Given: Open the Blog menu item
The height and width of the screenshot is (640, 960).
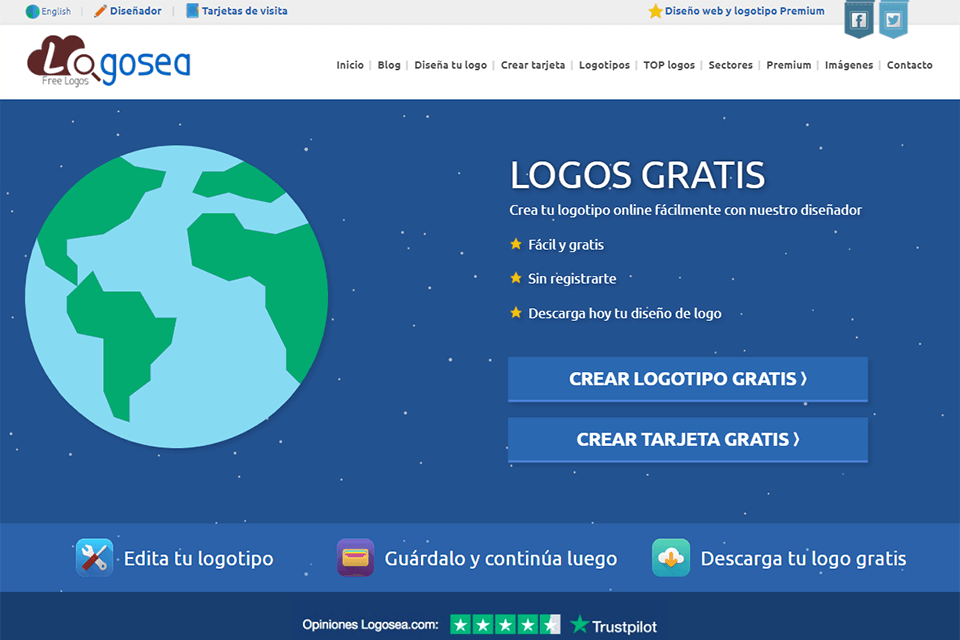Looking at the screenshot, I should pos(389,65).
